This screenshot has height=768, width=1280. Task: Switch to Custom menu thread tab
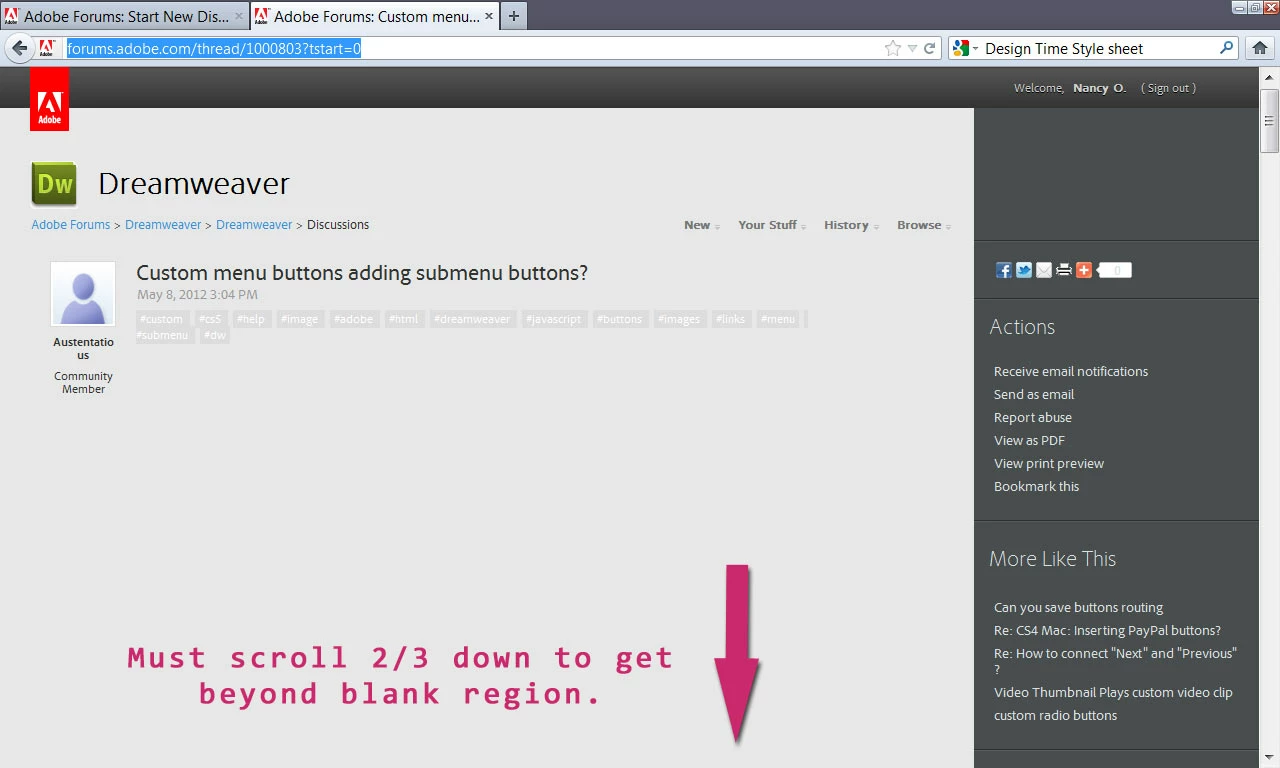coord(375,16)
